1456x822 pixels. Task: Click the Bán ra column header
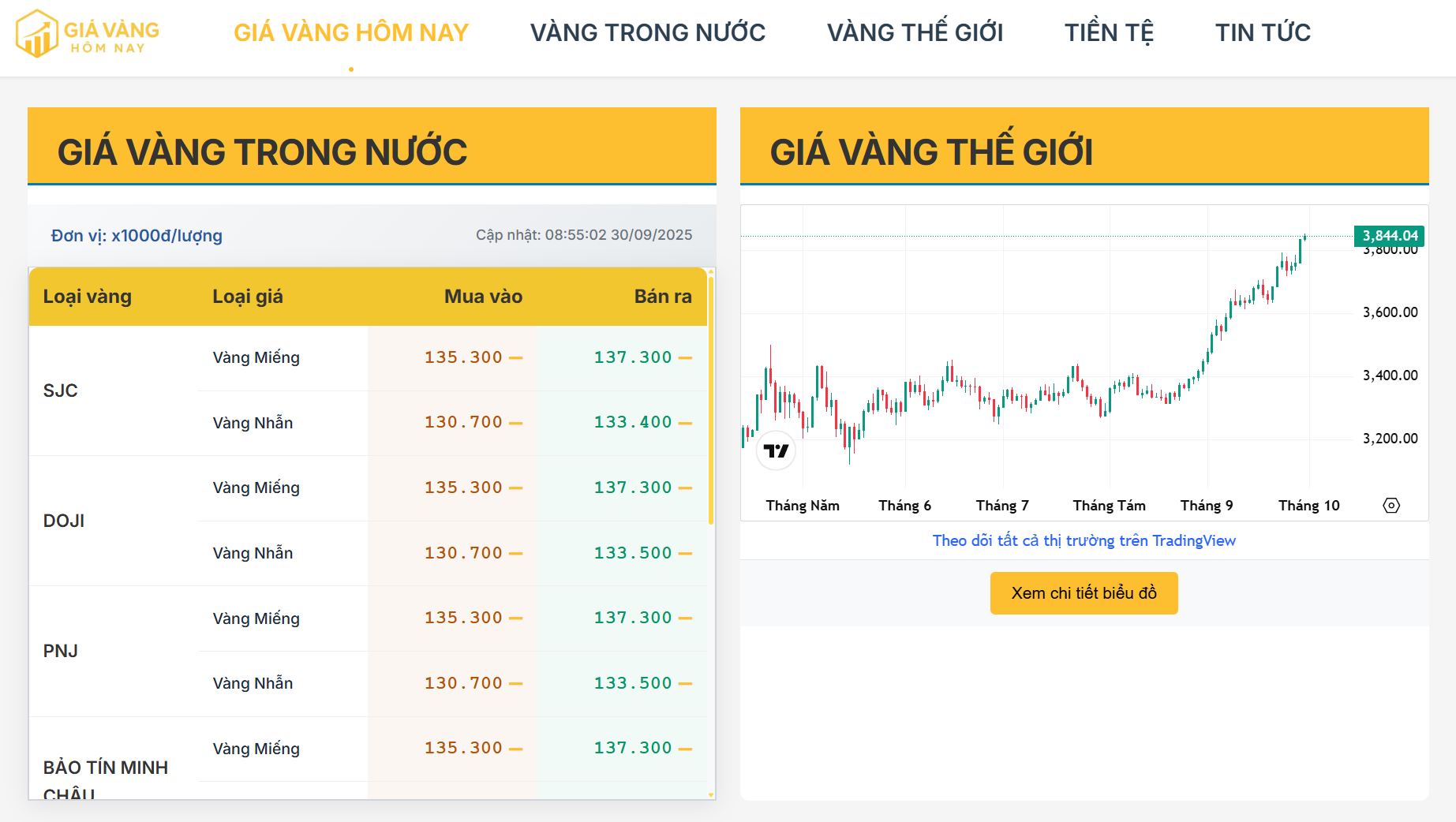662,297
